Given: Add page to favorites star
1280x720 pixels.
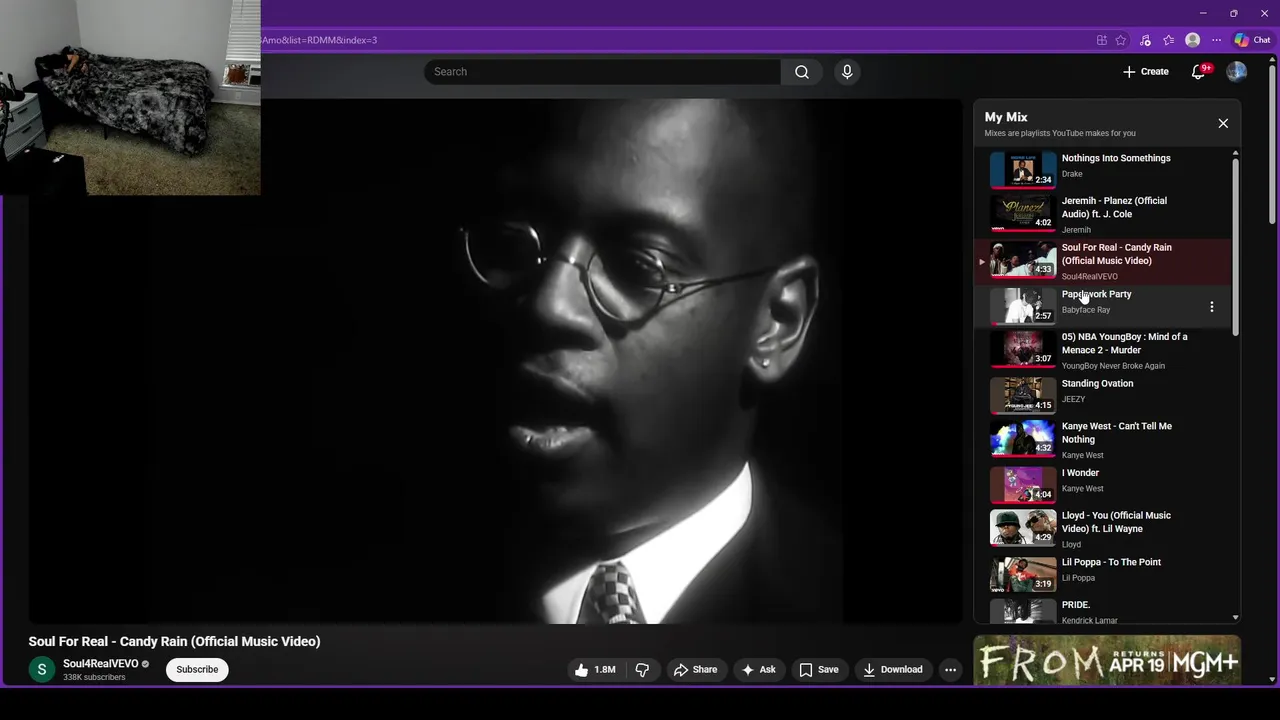Looking at the screenshot, I should point(1121,40).
